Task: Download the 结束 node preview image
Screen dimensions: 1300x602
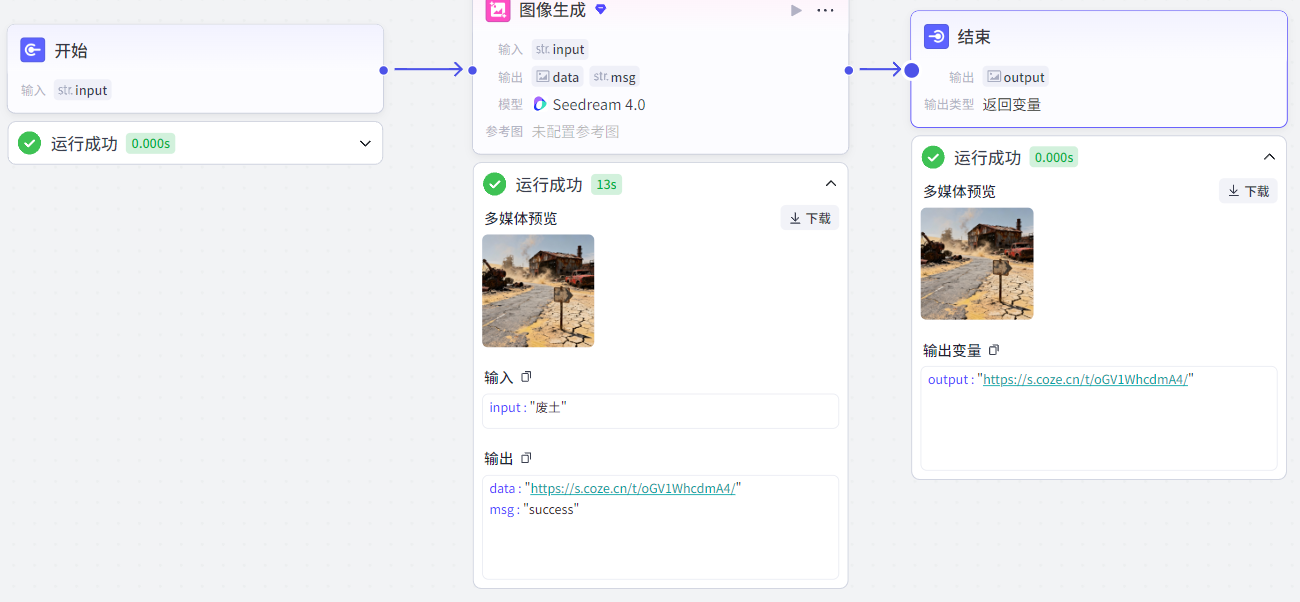Action: pyautogui.click(x=1248, y=191)
